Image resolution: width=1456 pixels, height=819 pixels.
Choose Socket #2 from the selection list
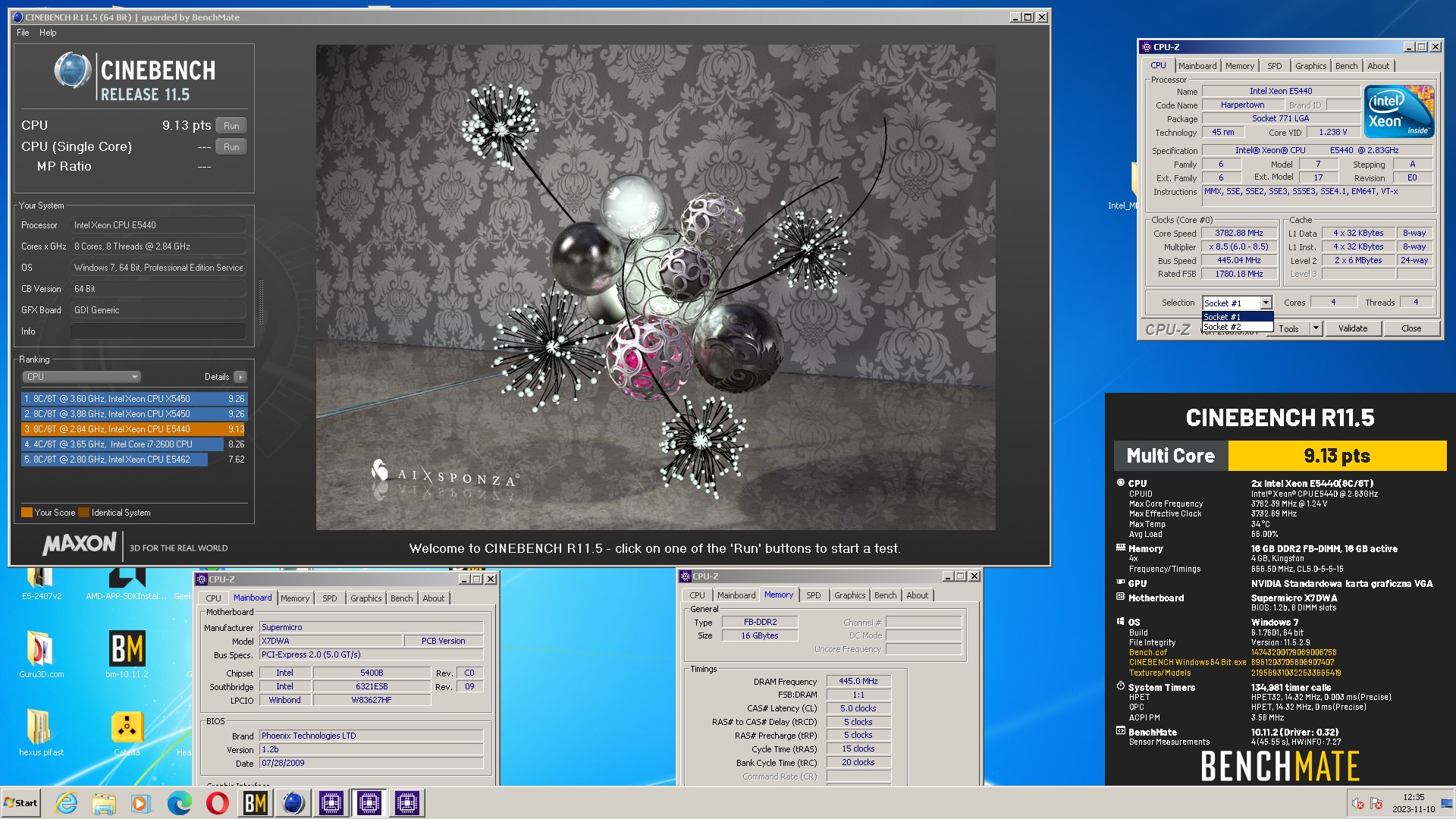click(1238, 327)
